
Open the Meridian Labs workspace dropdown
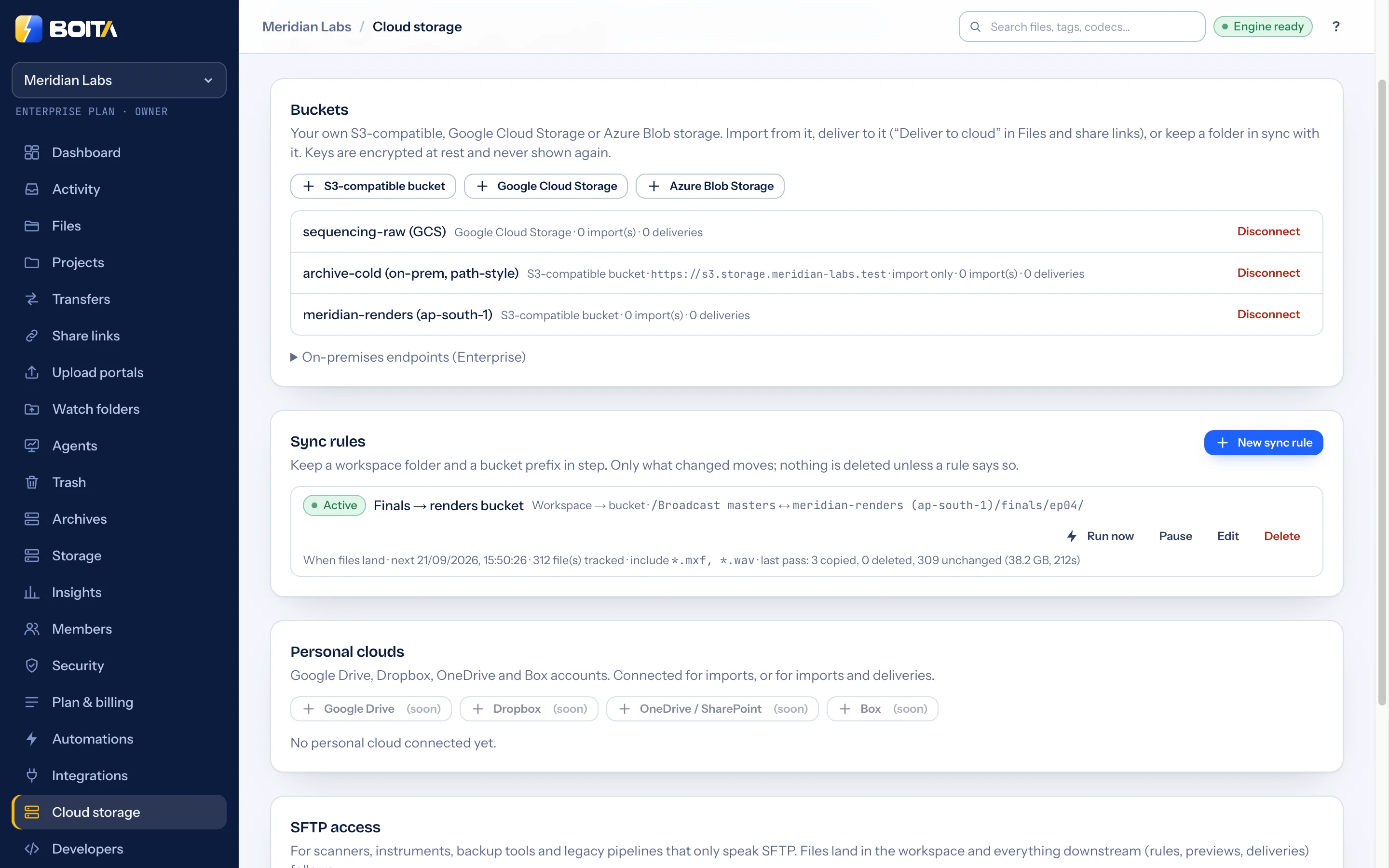pos(119,80)
